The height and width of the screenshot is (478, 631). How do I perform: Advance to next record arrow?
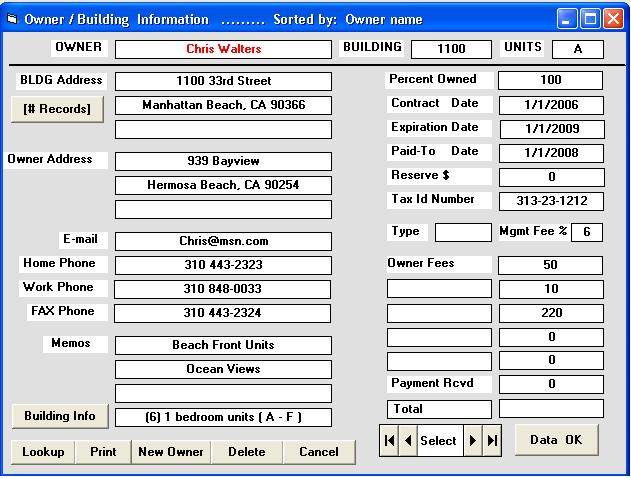pos(473,441)
